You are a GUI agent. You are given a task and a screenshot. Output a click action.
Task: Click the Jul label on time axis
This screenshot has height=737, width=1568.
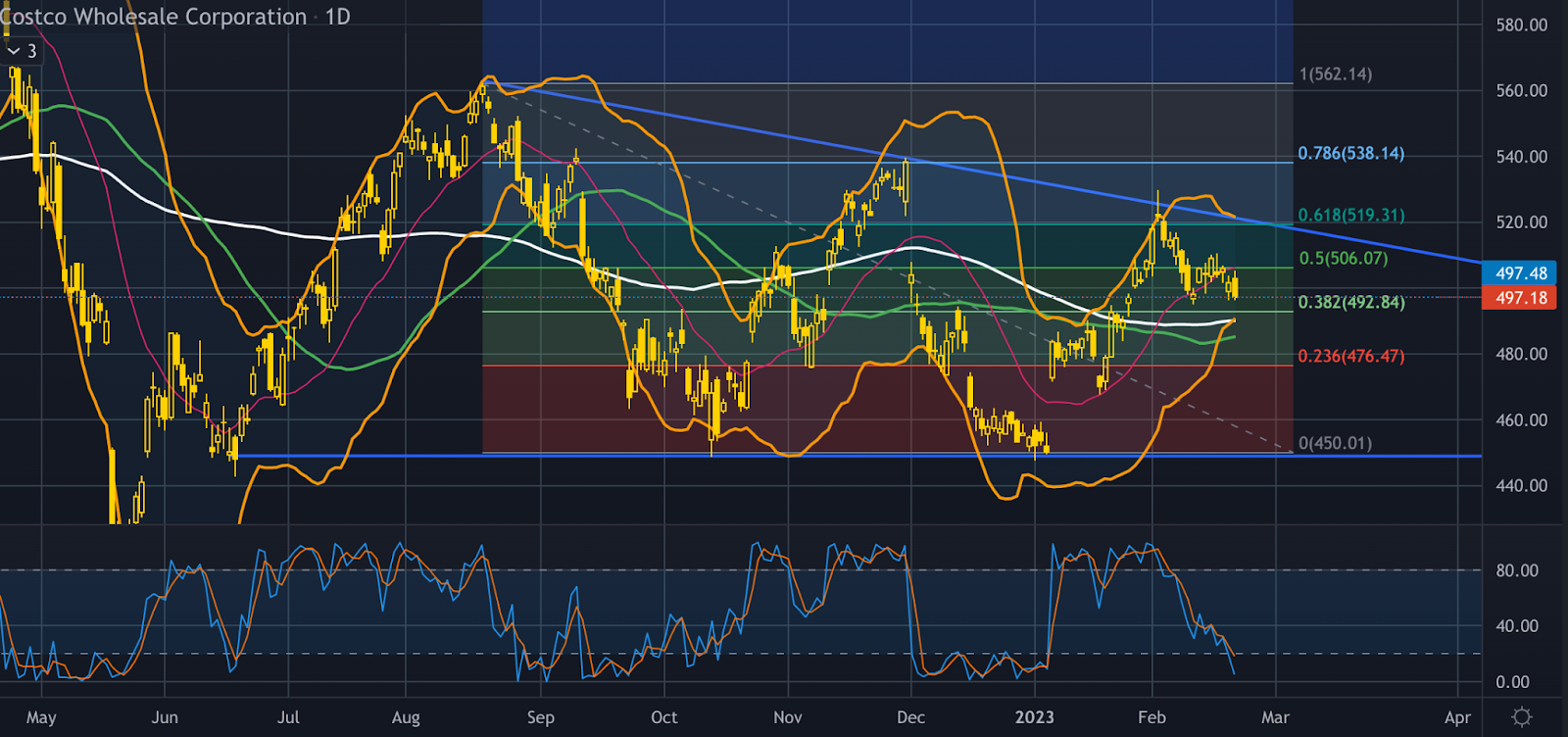point(288,717)
